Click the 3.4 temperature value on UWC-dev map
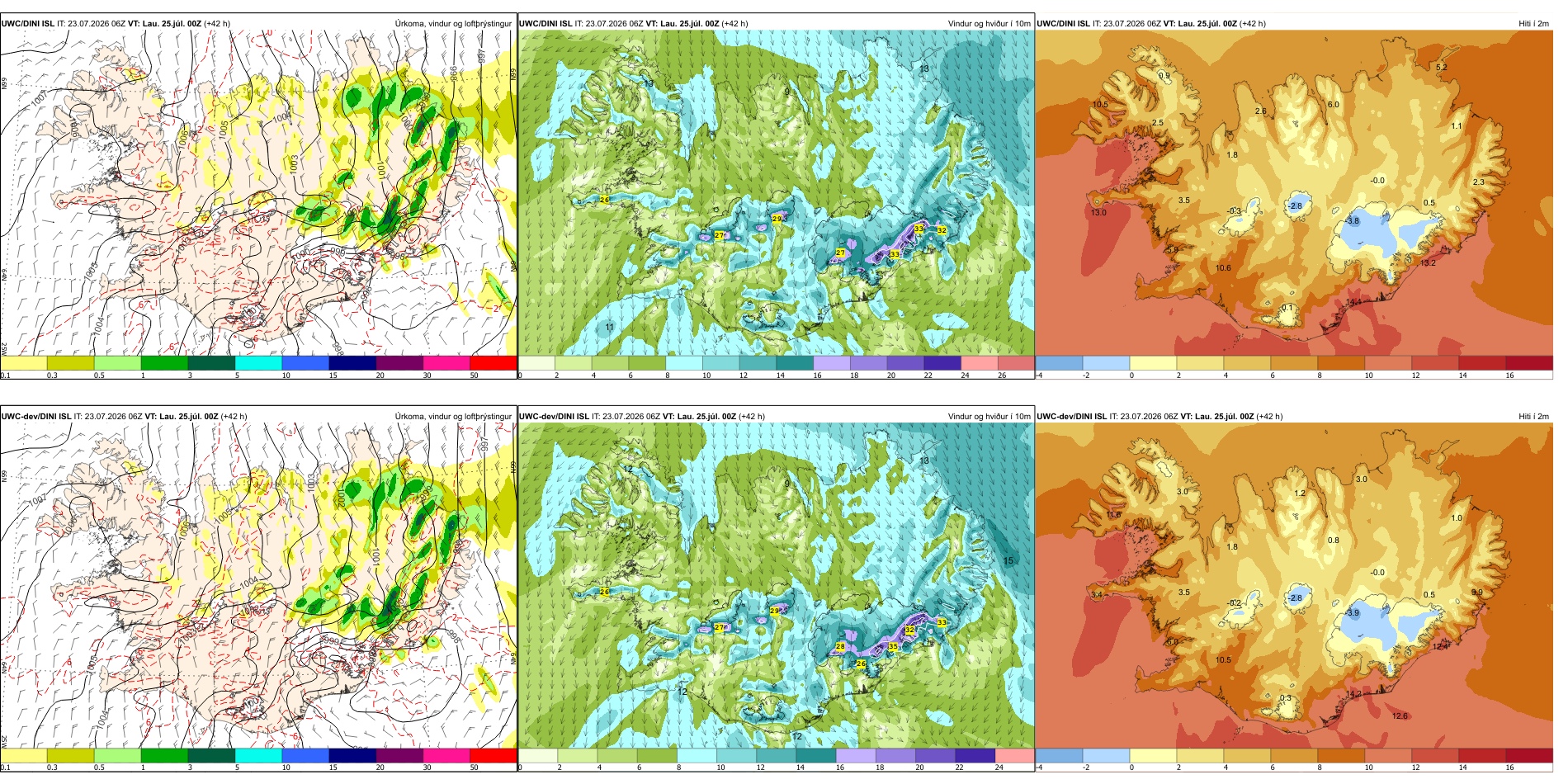The image size is (1568, 784). [1097, 595]
